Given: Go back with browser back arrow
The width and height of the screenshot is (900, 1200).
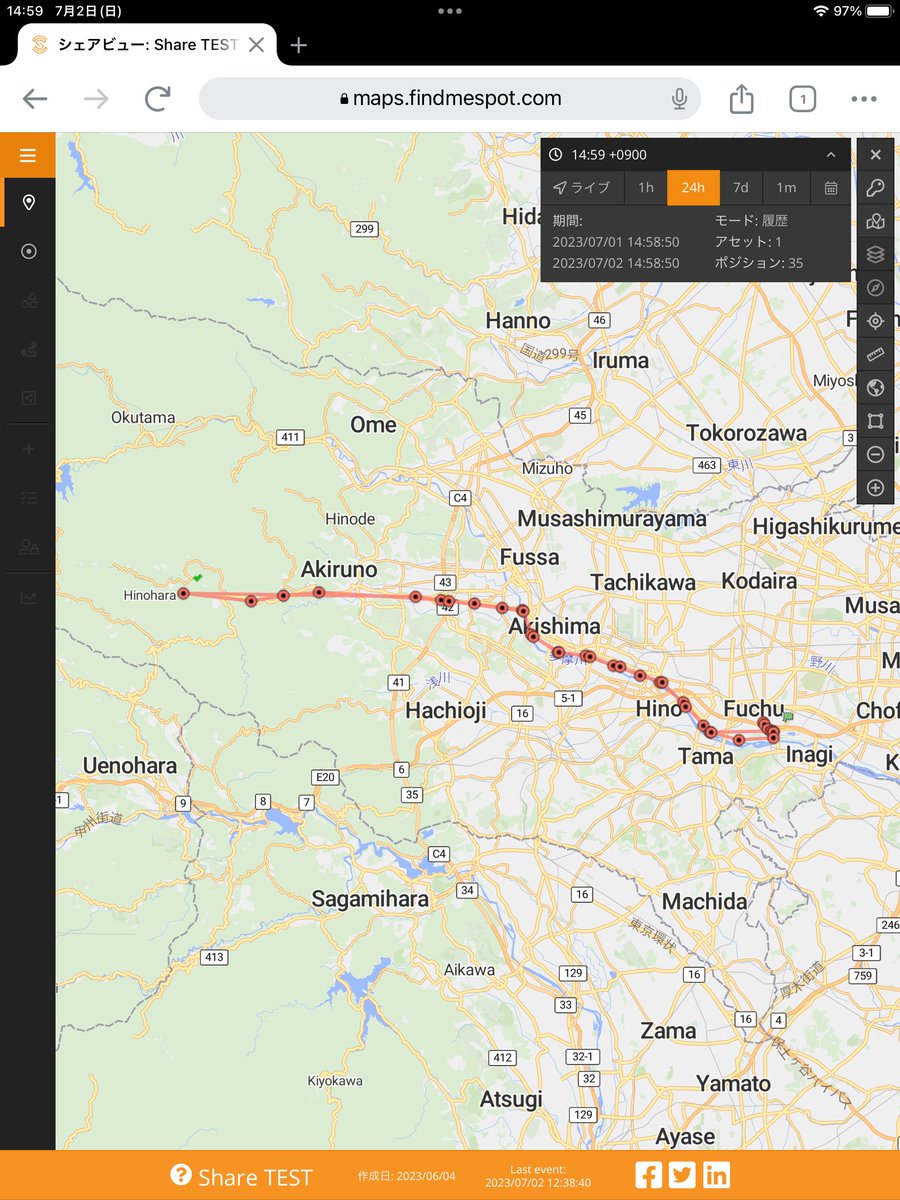Looking at the screenshot, I should tap(35, 99).
